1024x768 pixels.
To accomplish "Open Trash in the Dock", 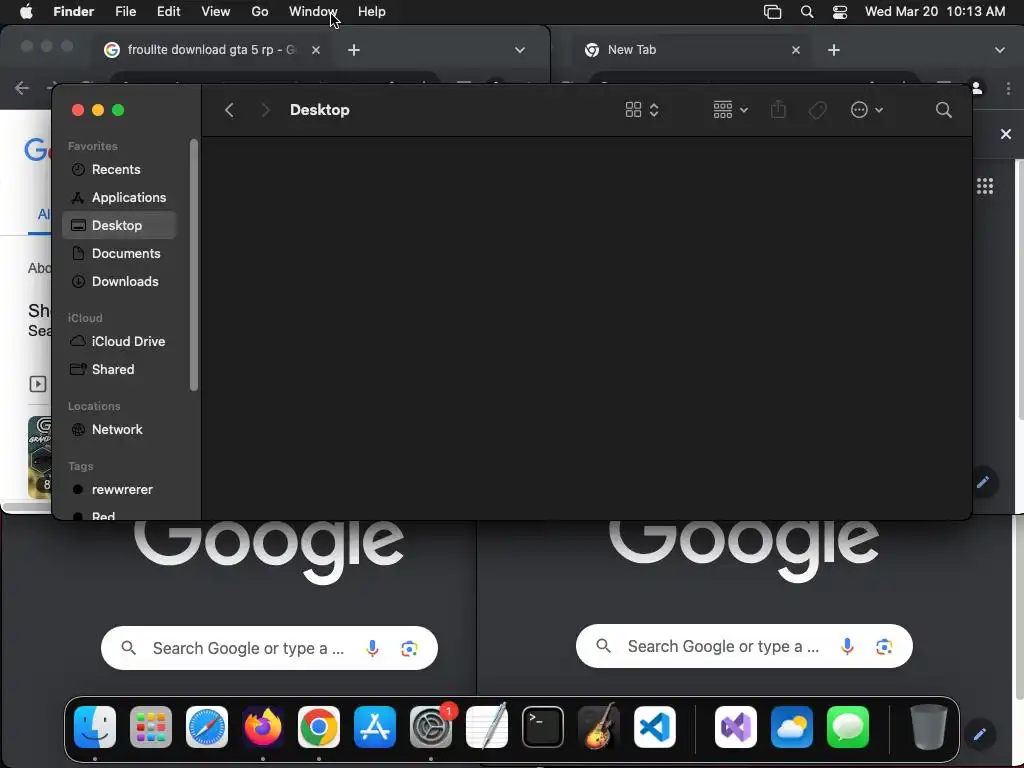I will pyautogui.click(x=929, y=727).
